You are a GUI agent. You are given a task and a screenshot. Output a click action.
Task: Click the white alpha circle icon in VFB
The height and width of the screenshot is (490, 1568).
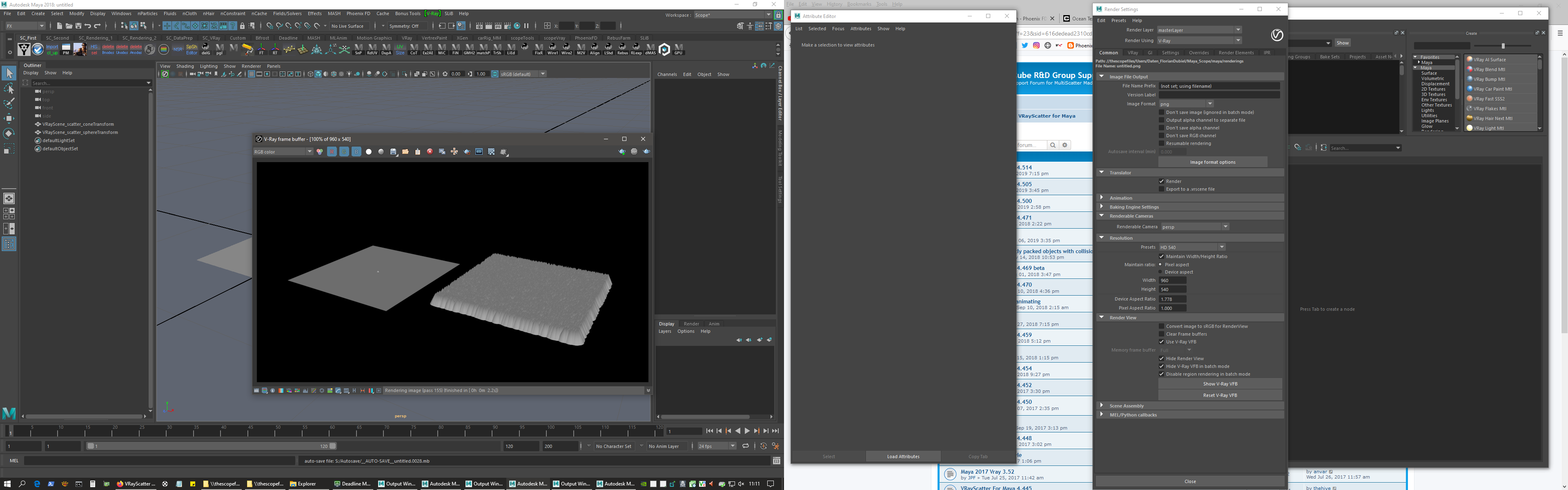coord(369,151)
